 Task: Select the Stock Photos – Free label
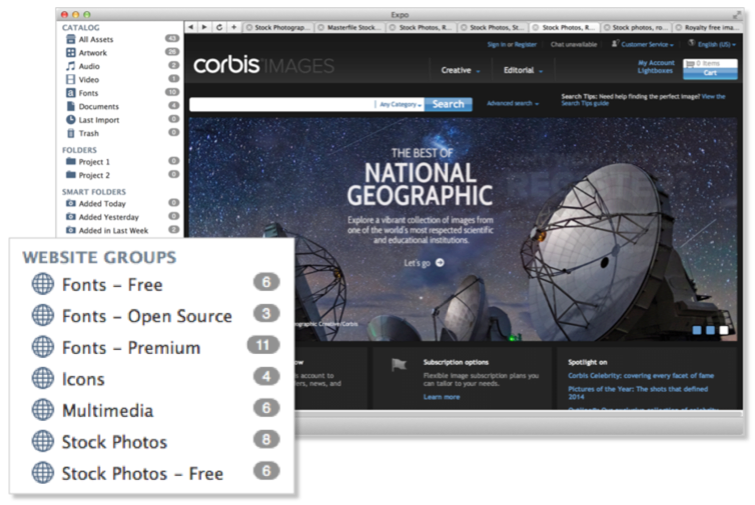pyautogui.click(x=143, y=474)
